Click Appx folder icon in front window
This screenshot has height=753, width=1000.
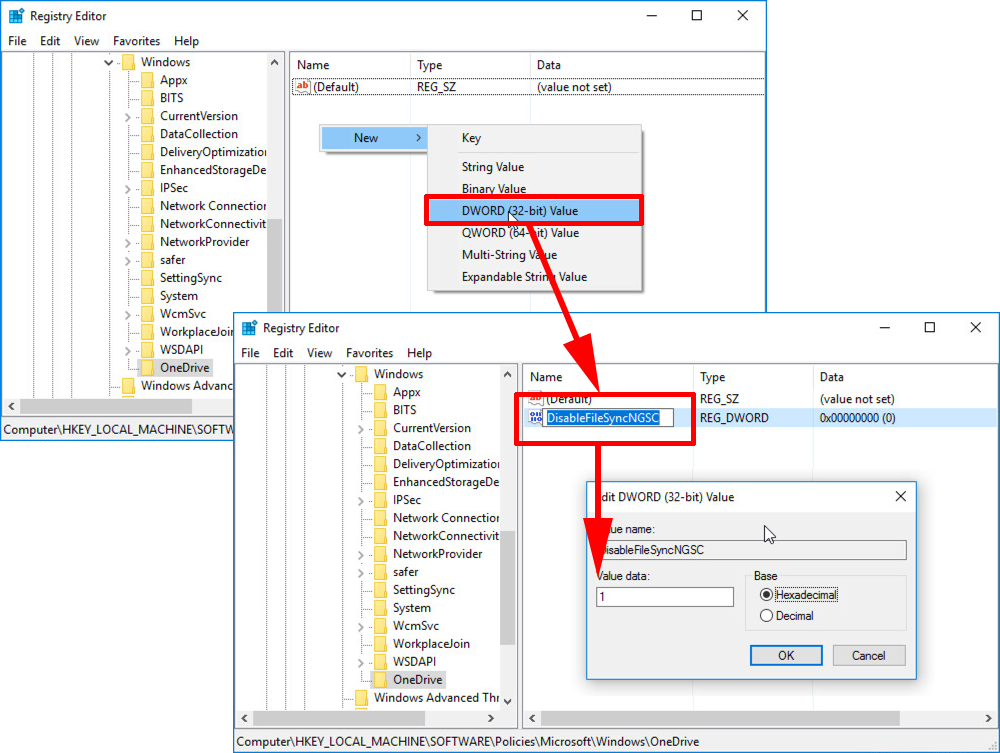coord(380,392)
